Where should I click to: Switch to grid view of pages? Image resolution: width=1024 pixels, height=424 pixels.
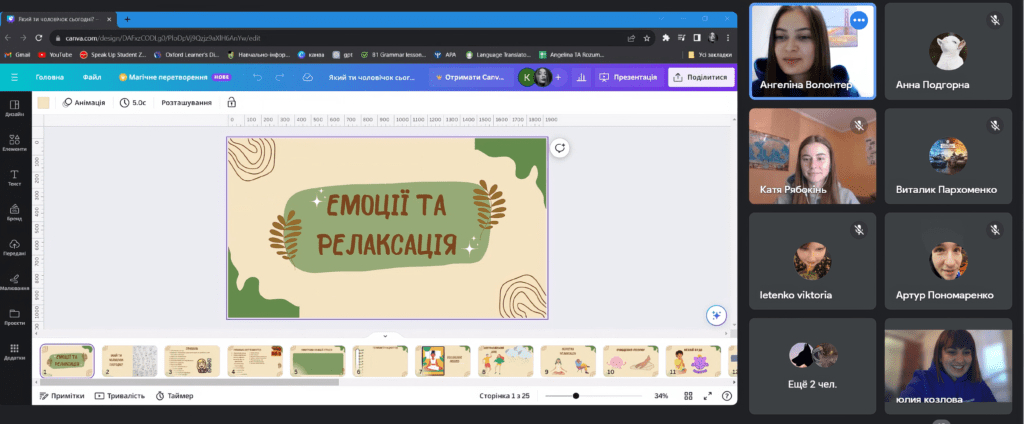point(688,396)
